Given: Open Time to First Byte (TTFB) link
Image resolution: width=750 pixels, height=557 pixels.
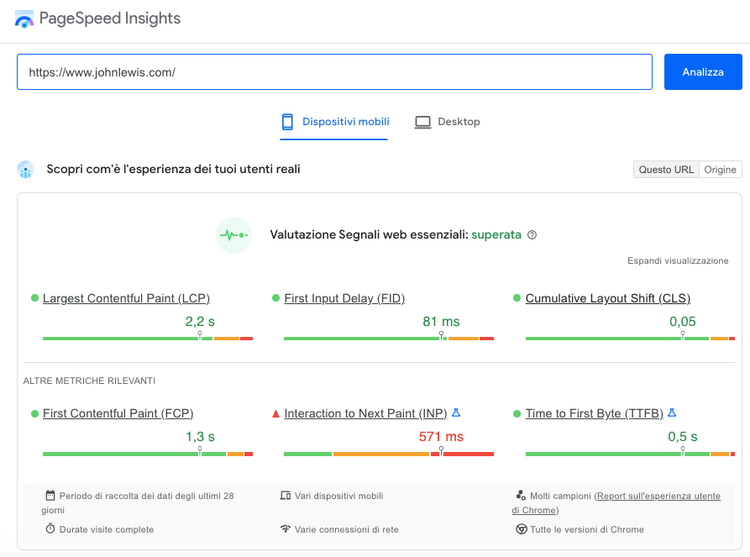Looking at the screenshot, I should (595, 414).
